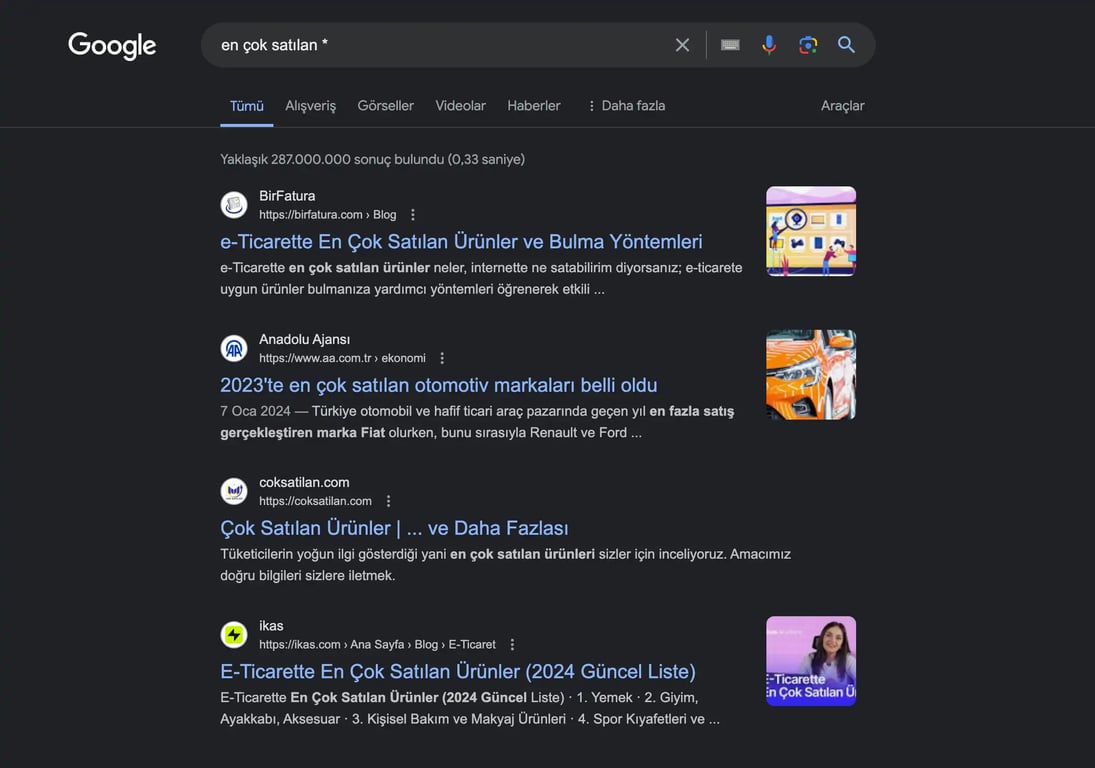
Task: Click inside the Google search input field
Action: point(430,44)
